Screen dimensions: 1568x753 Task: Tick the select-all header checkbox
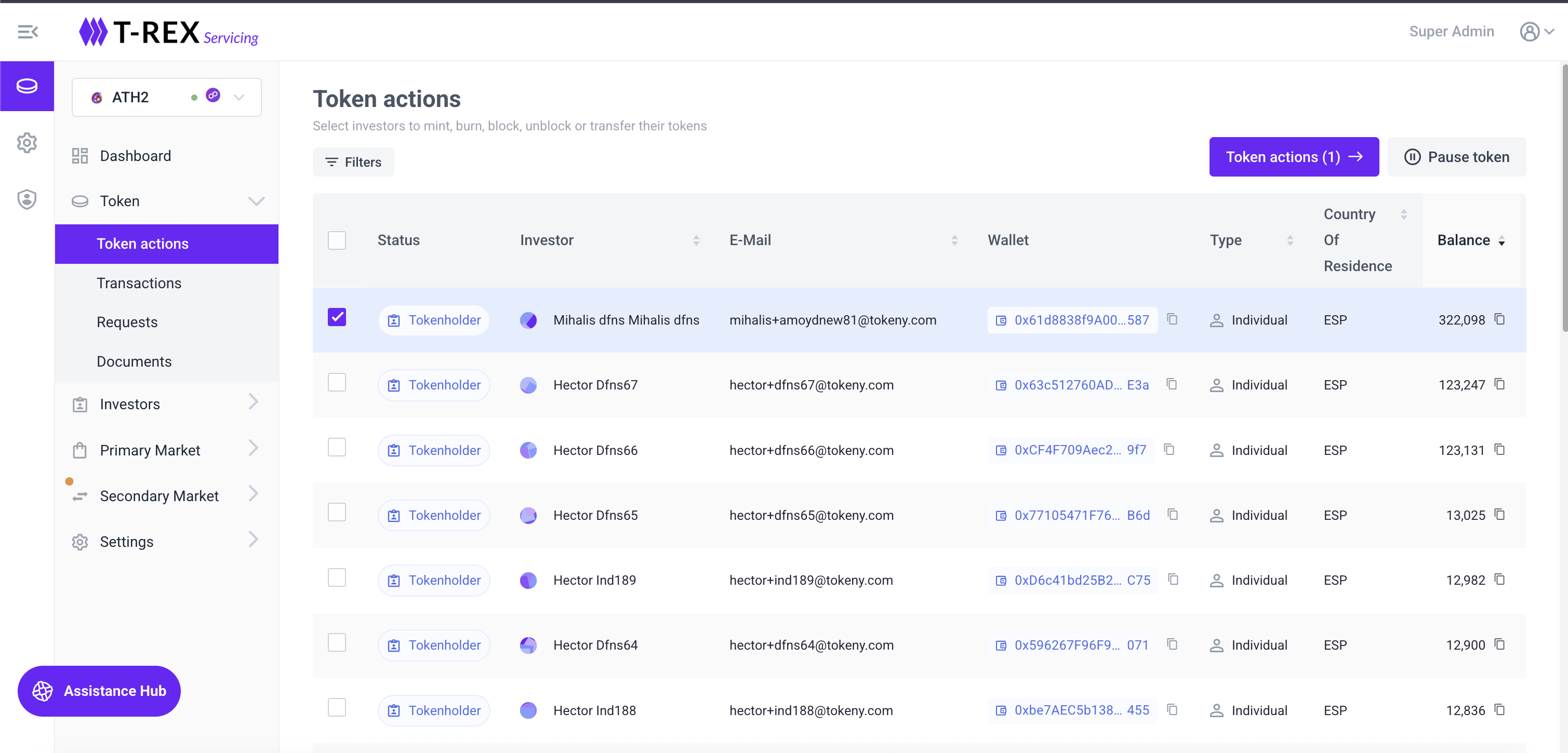[337, 240]
